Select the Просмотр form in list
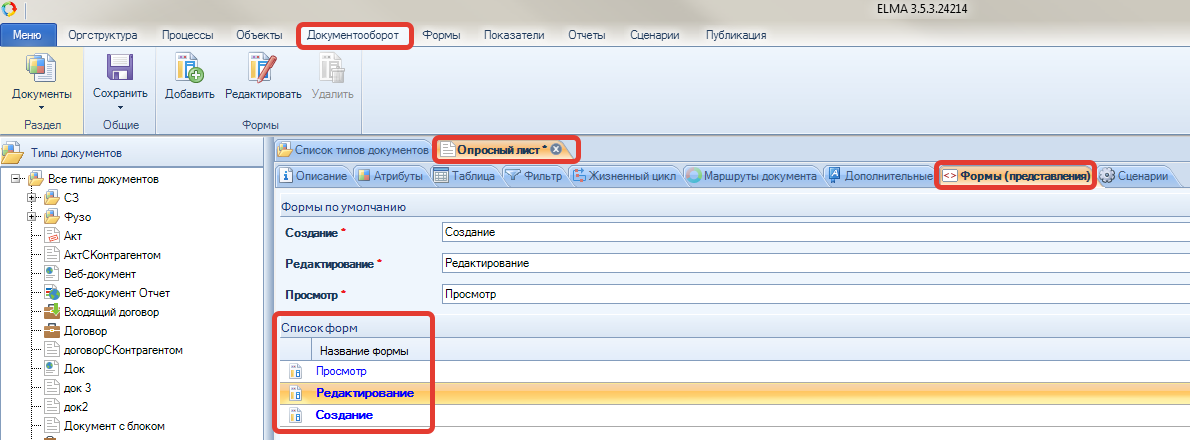The height and width of the screenshot is (440, 1190). click(x=342, y=371)
